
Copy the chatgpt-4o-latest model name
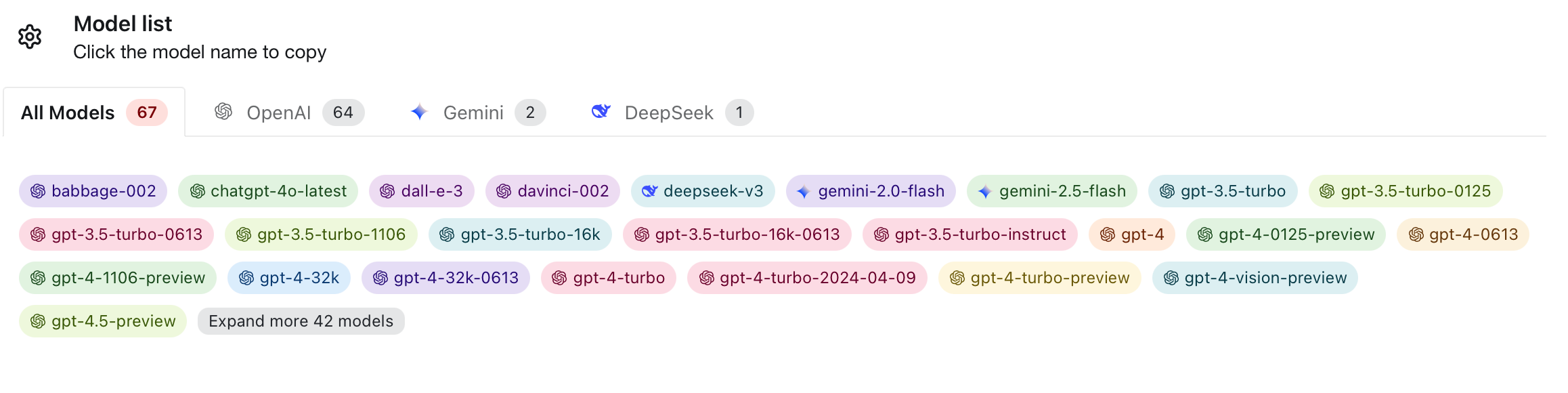(x=278, y=191)
